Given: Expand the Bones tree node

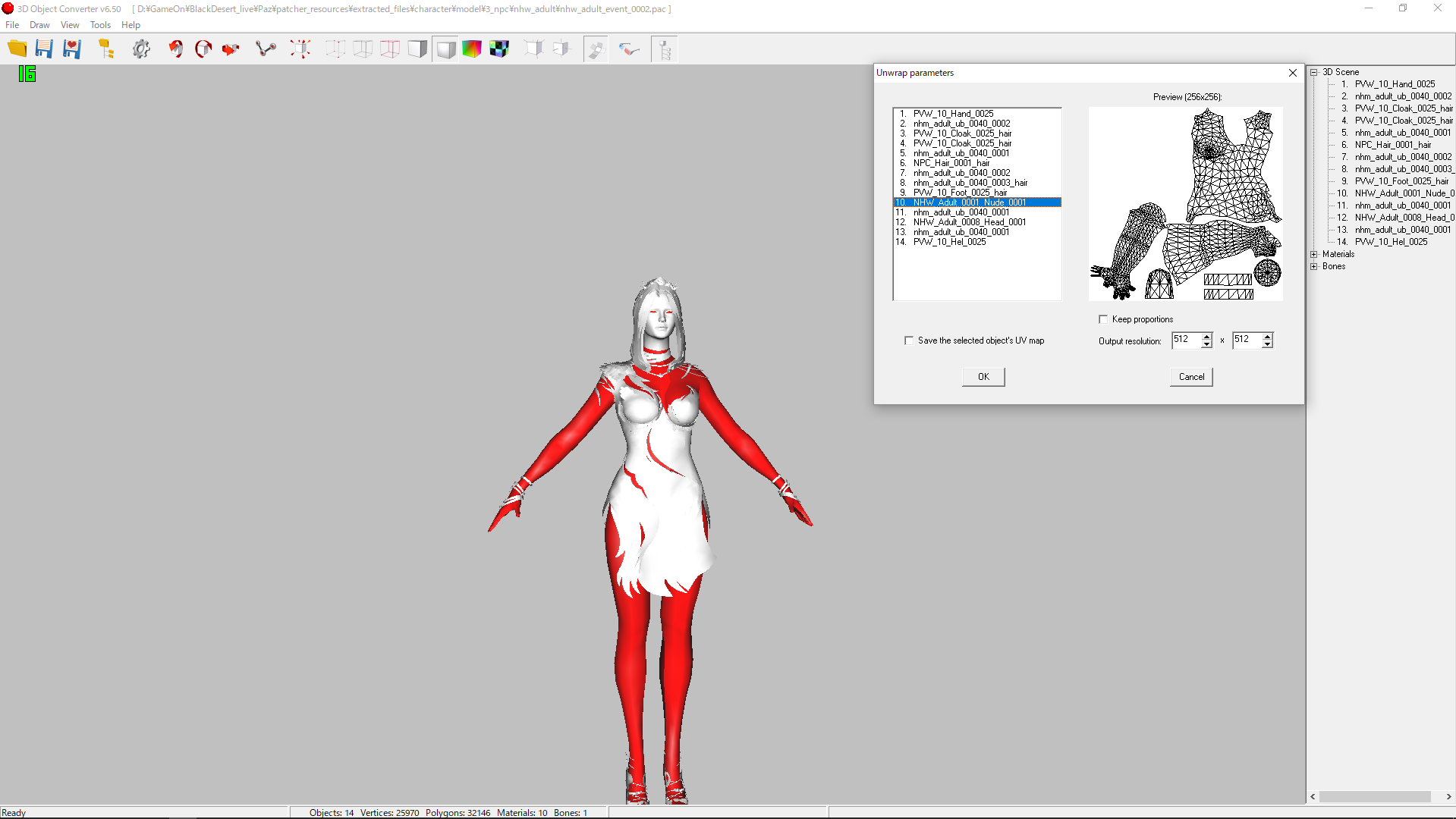Looking at the screenshot, I should pyautogui.click(x=1314, y=266).
